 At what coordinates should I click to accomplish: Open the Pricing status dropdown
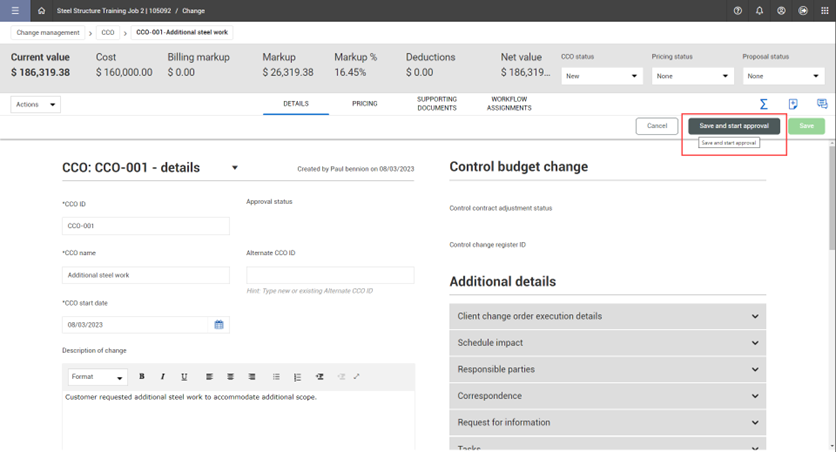[x=692, y=76]
